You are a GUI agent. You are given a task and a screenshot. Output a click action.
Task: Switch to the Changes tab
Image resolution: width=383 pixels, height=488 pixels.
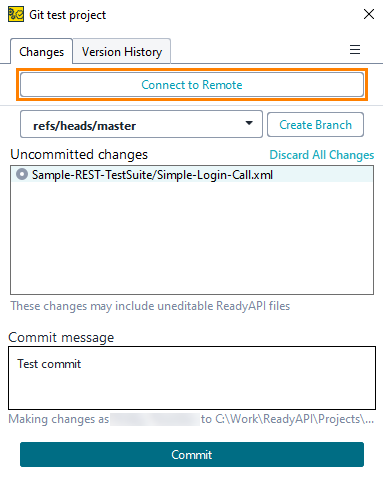pyautogui.click(x=41, y=52)
